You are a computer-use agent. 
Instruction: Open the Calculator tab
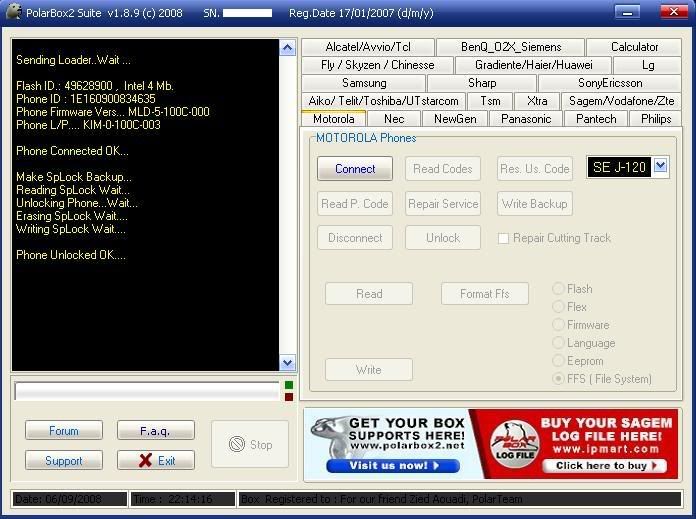point(634,47)
